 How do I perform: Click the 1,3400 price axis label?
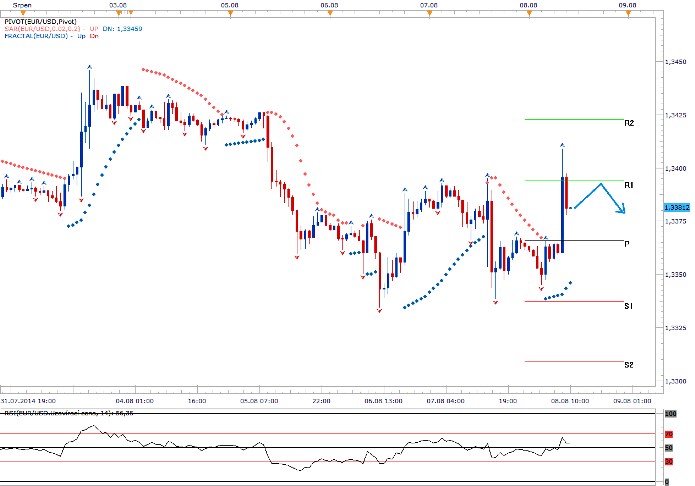pyautogui.click(x=676, y=168)
